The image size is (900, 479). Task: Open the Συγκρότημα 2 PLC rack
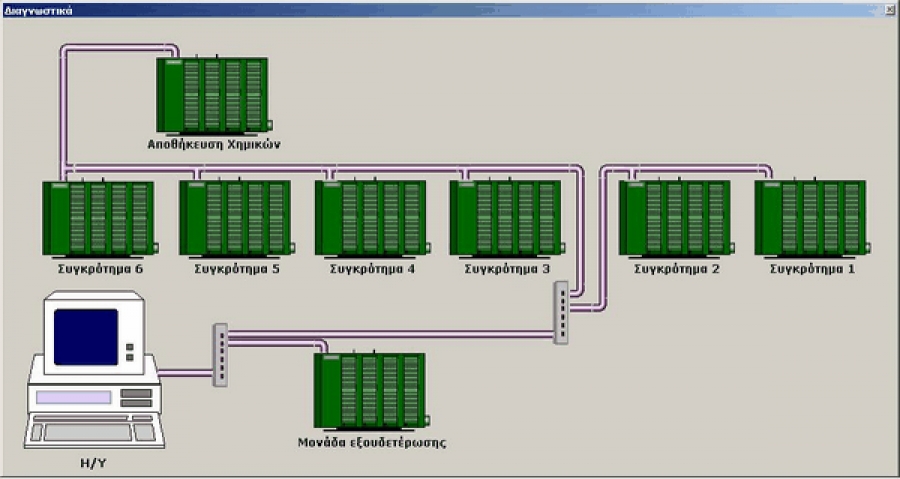point(675,218)
